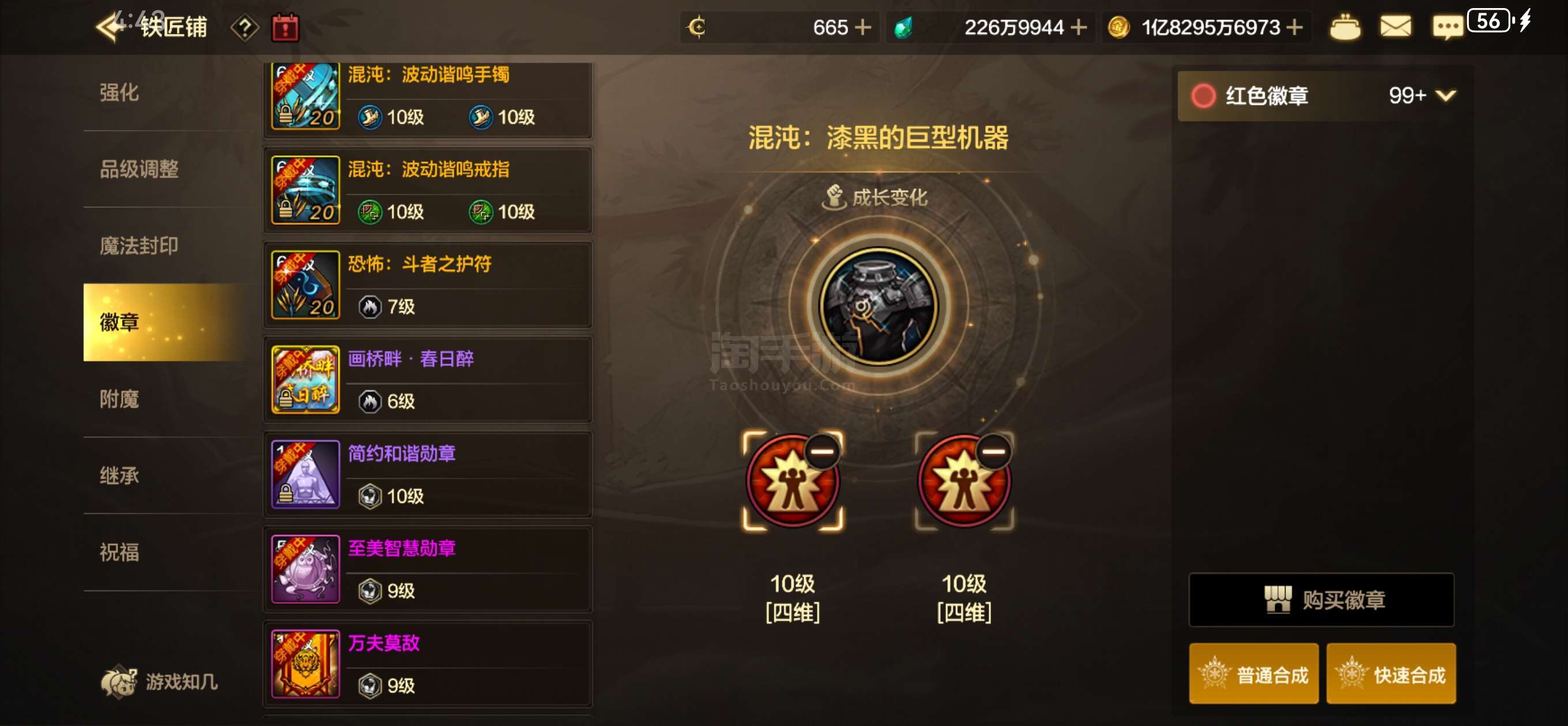
Task: Select the red circle color indicator
Action: point(1204,96)
